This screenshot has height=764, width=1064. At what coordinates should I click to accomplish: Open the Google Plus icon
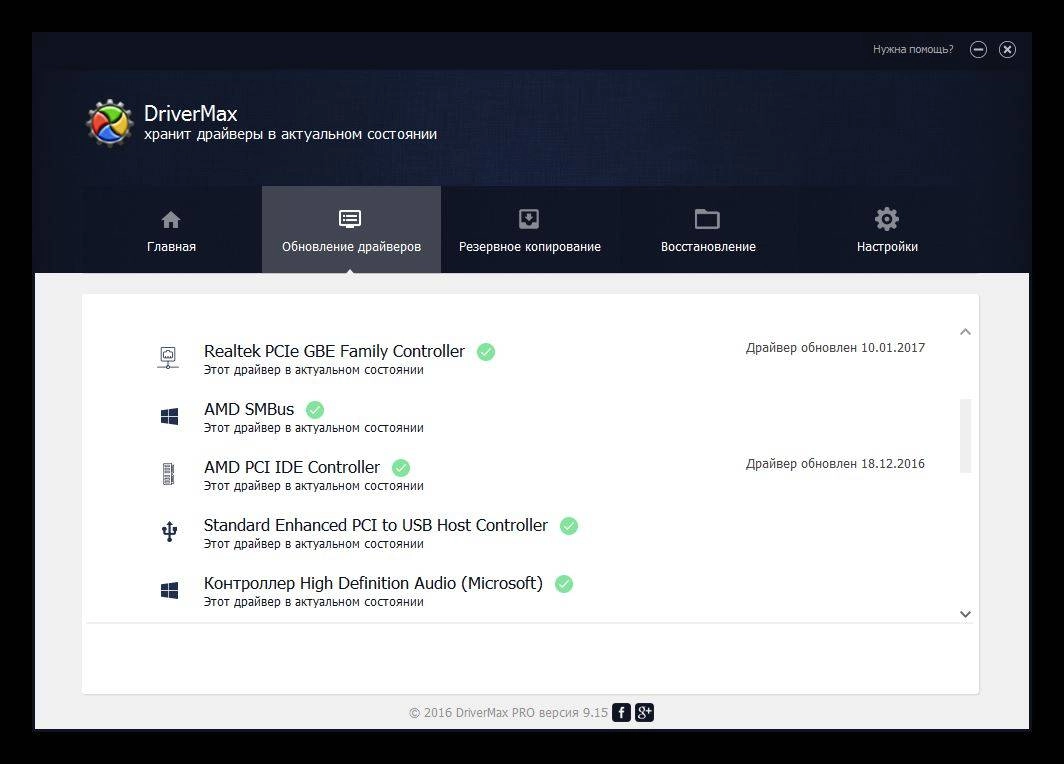tap(645, 712)
